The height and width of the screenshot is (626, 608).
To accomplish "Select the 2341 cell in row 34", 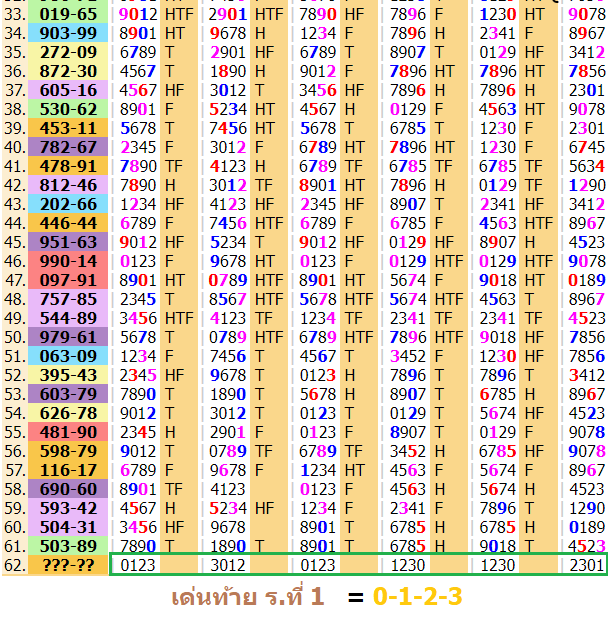I will pyautogui.click(x=497, y=33).
